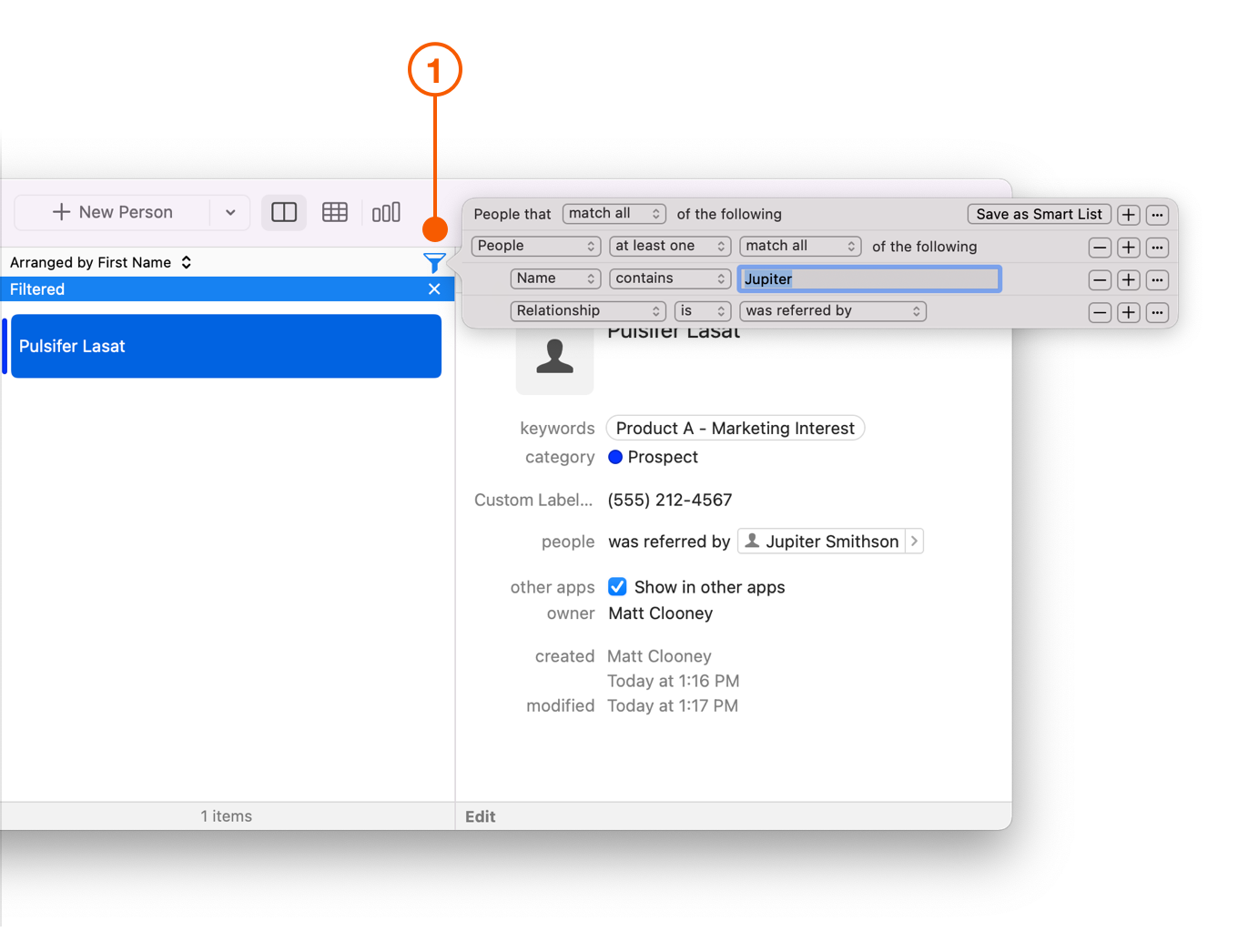Add rule after Relationship row with plus
This screenshot has height=952, width=1238.
1128,312
